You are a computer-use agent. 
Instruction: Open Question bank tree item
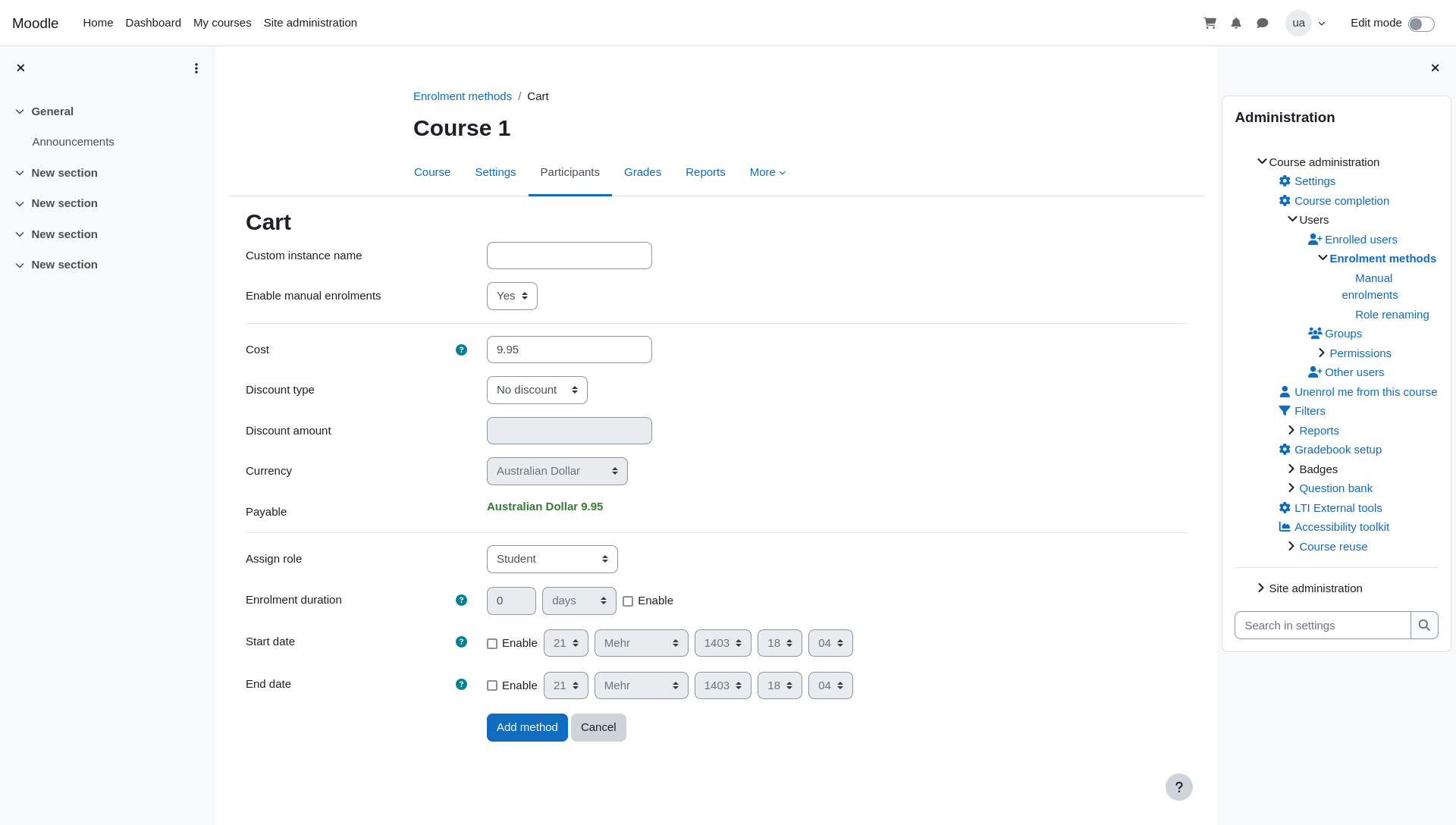(1336, 488)
